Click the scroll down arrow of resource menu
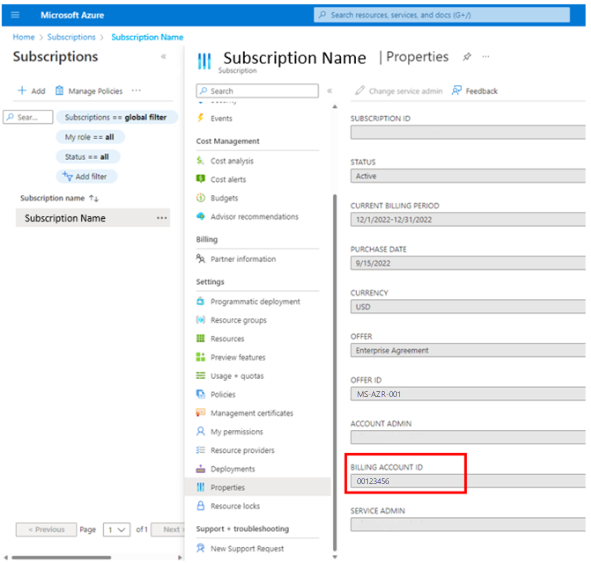591x563 pixels. tap(335, 557)
